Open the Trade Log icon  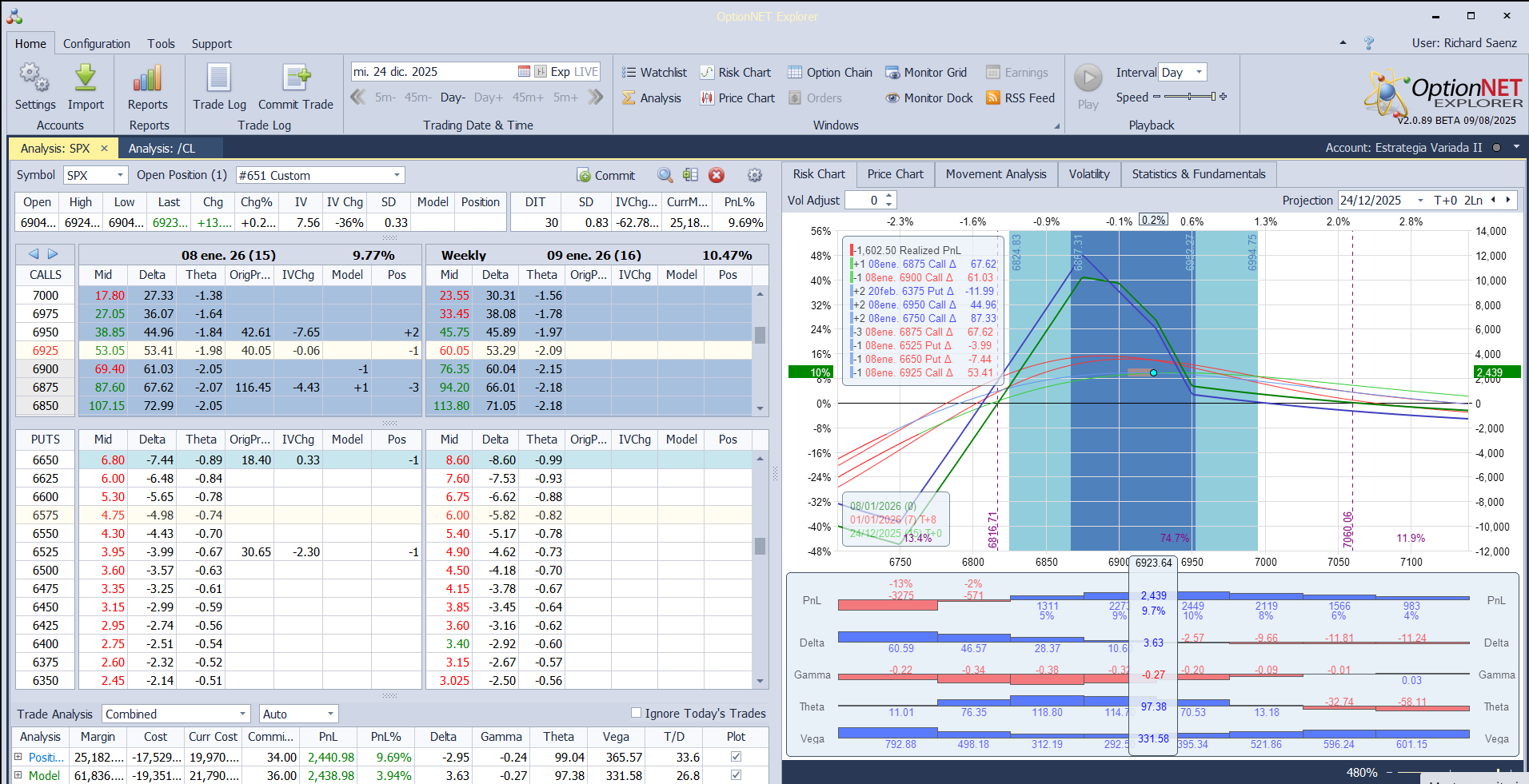tap(219, 79)
